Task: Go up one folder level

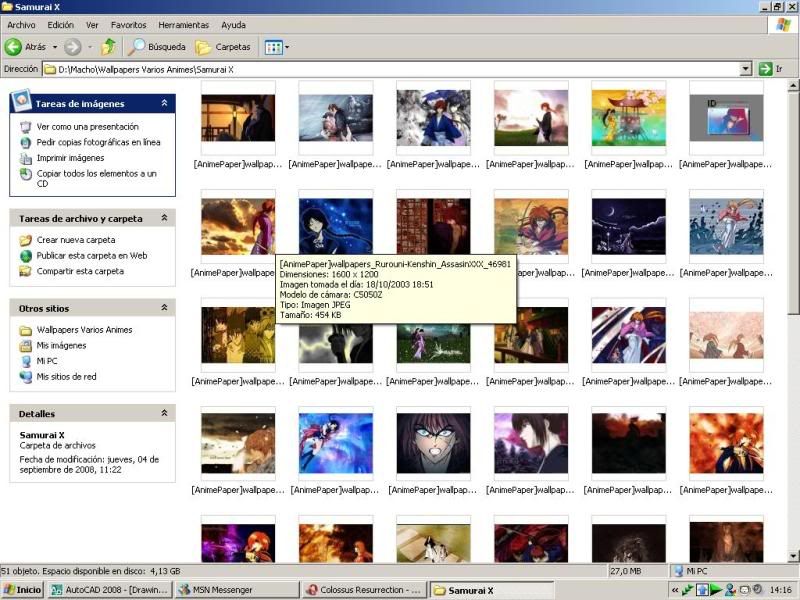Action: [108, 47]
